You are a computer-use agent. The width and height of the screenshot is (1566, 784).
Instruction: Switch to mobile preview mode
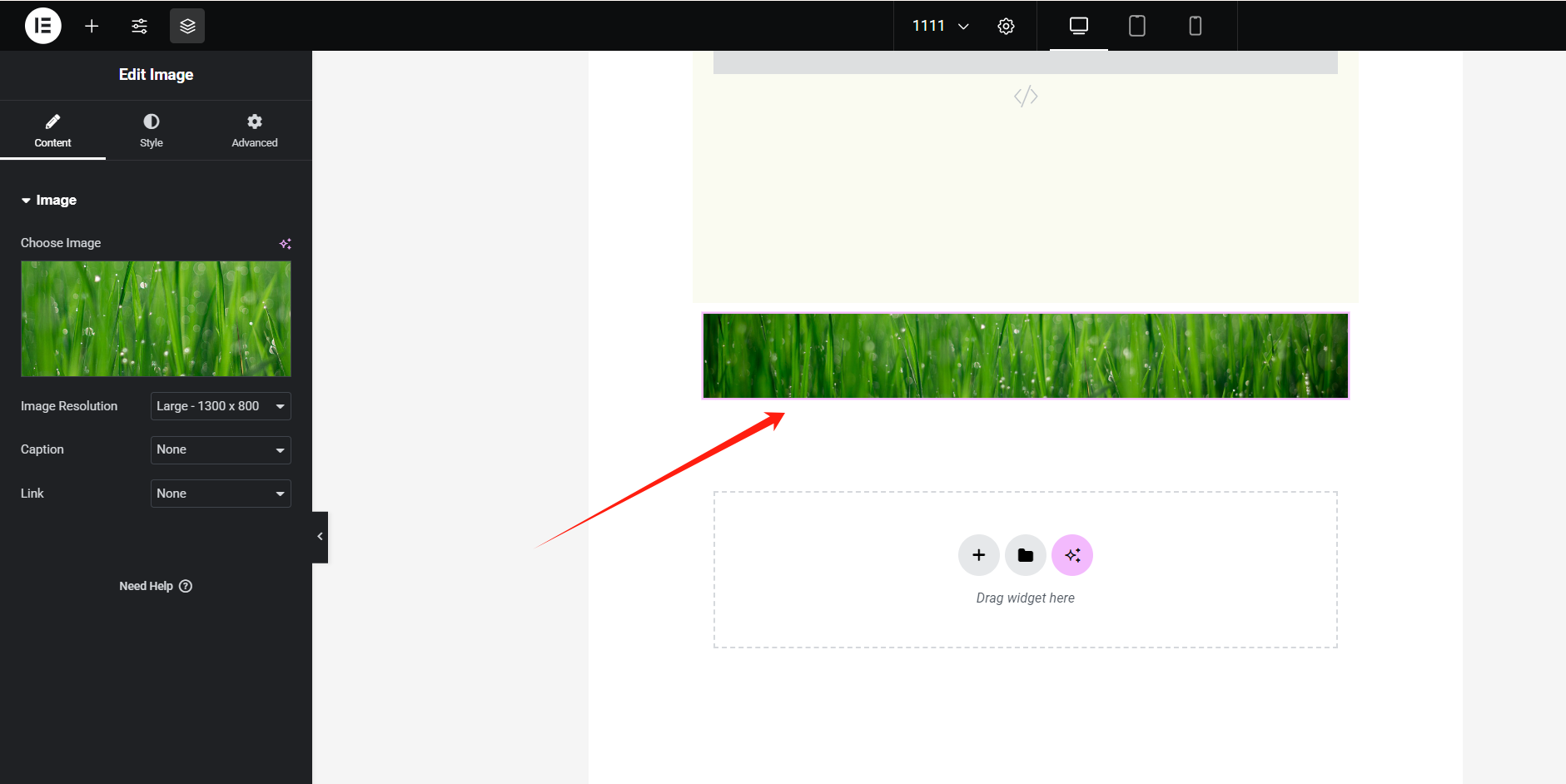click(1196, 25)
